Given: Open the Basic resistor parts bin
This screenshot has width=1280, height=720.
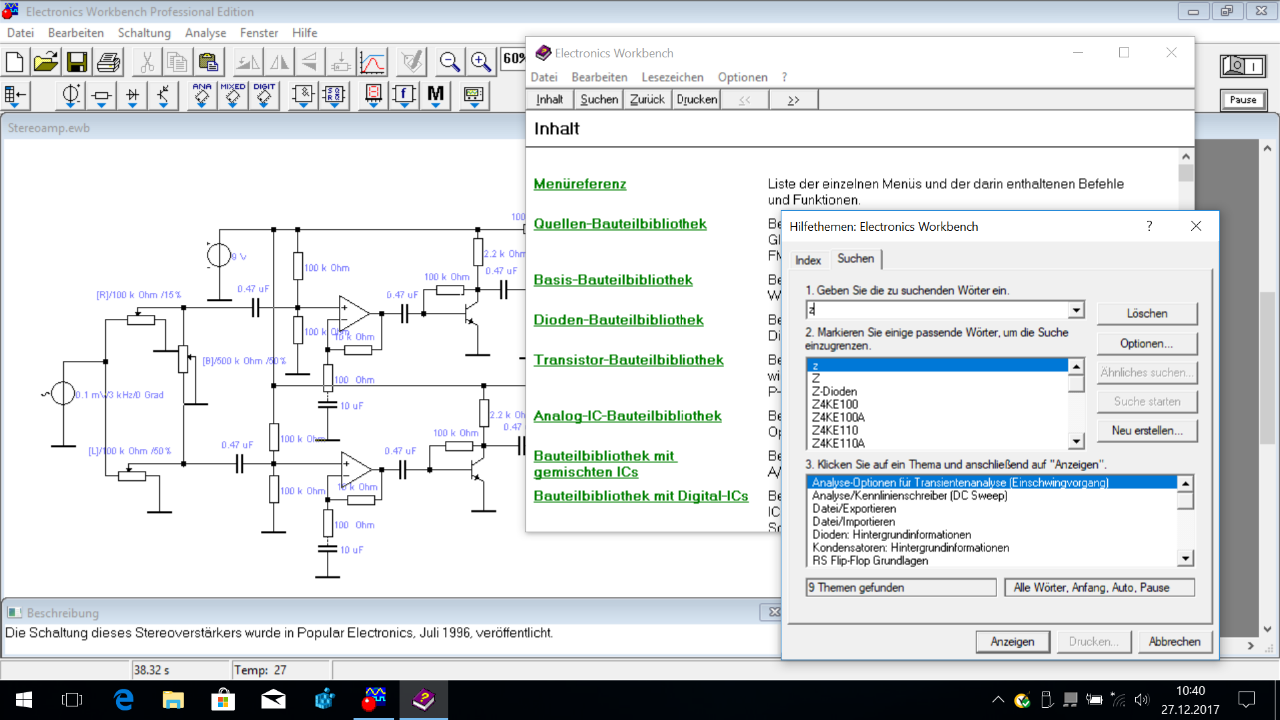Looking at the screenshot, I should tap(102, 96).
